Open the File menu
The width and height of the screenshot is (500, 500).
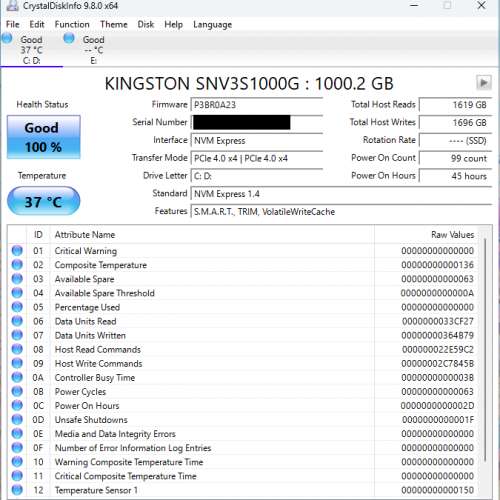(13, 24)
